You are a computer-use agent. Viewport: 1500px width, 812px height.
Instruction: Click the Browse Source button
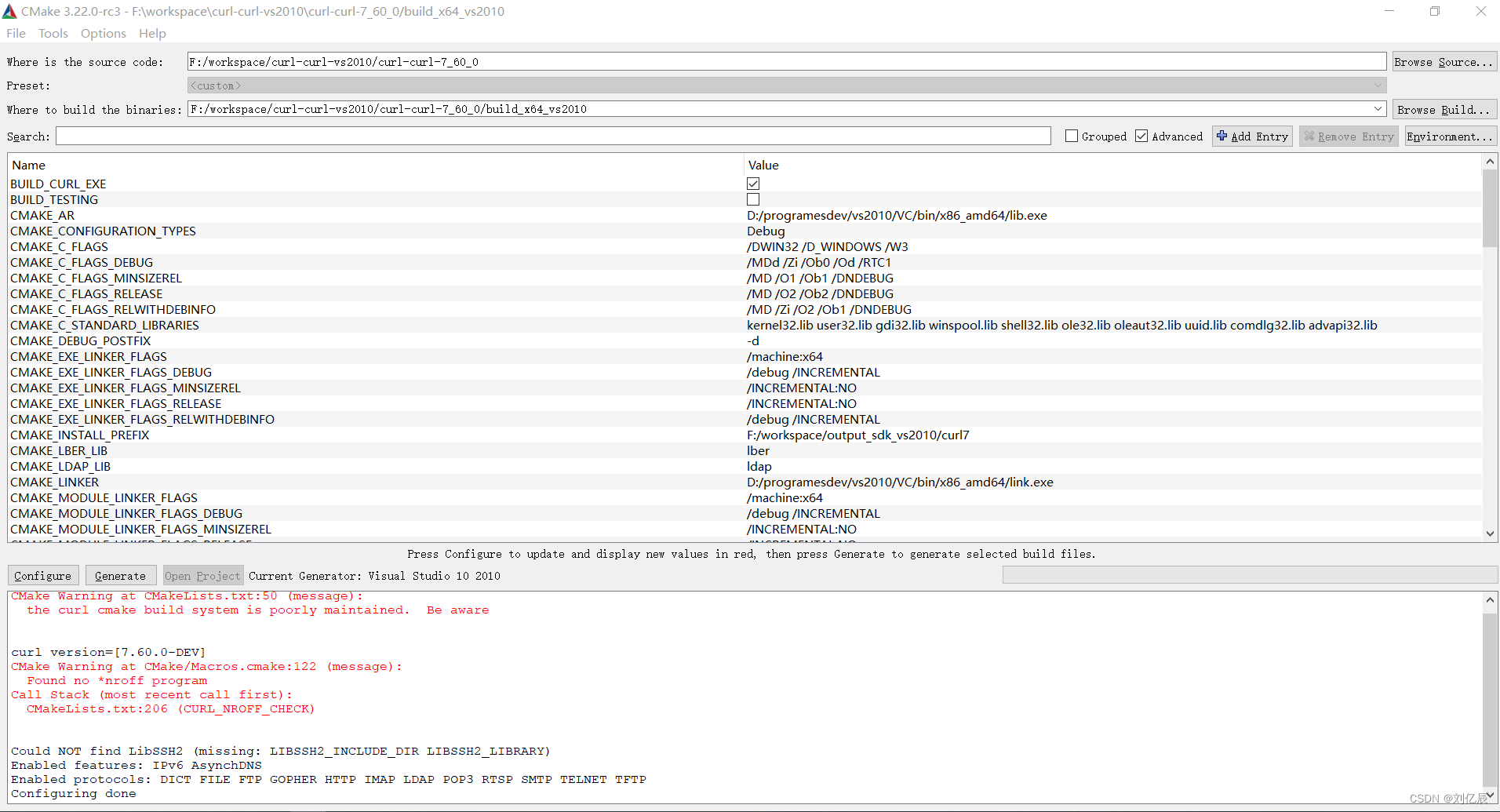[x=1444, y=62]
